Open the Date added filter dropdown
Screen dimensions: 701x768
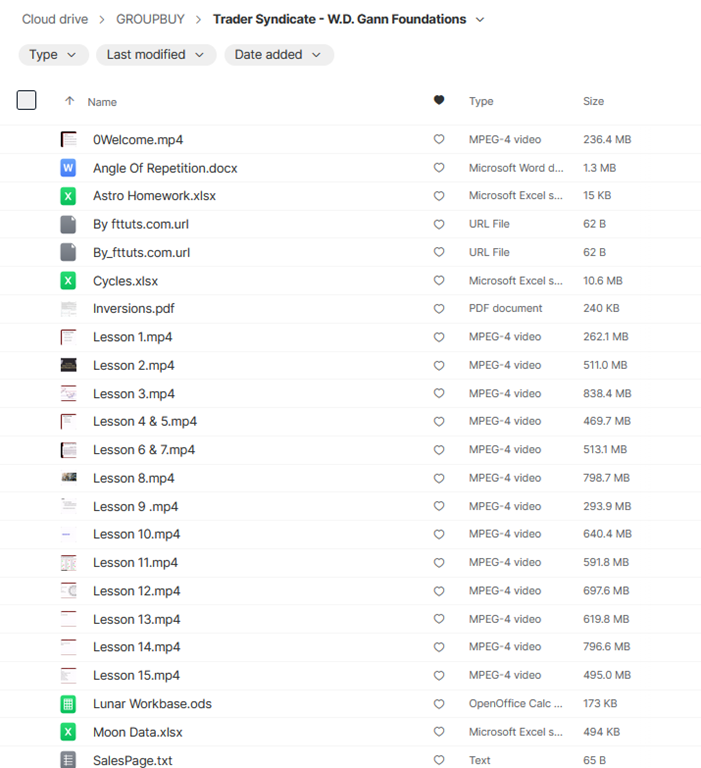[x=278, y=55]
